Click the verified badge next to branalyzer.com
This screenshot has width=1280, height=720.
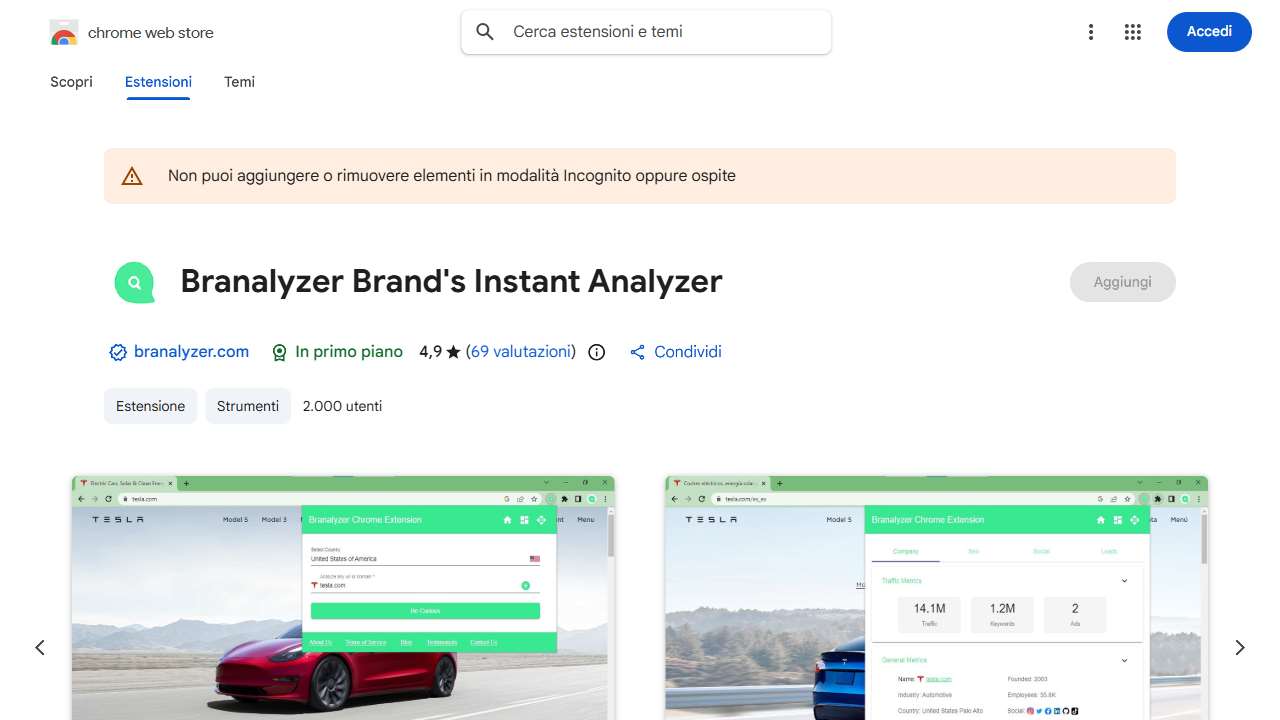pos(117,352)
